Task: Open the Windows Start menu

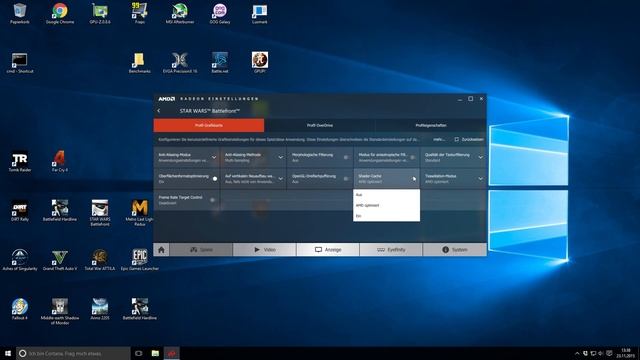Action: (8, 353)
